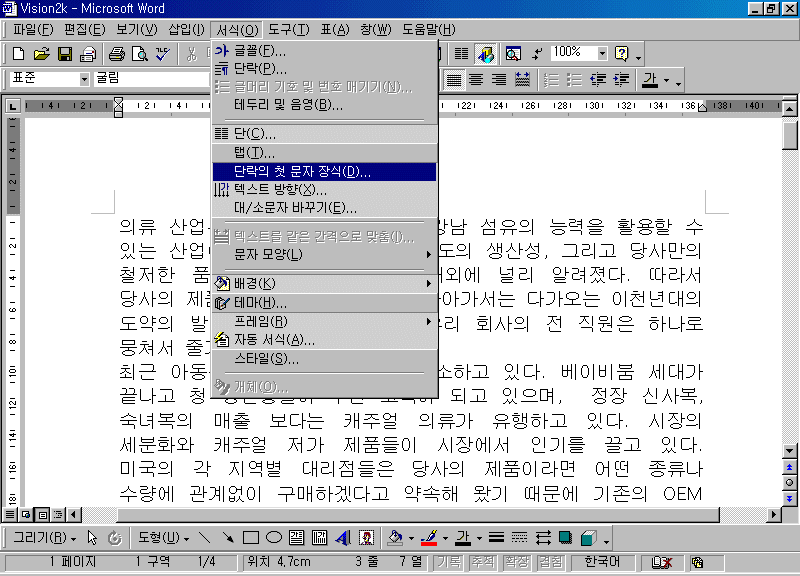Viewport: 800px width, 576px height.
Task: Click the Open folder icon
Action: (41, 54)
